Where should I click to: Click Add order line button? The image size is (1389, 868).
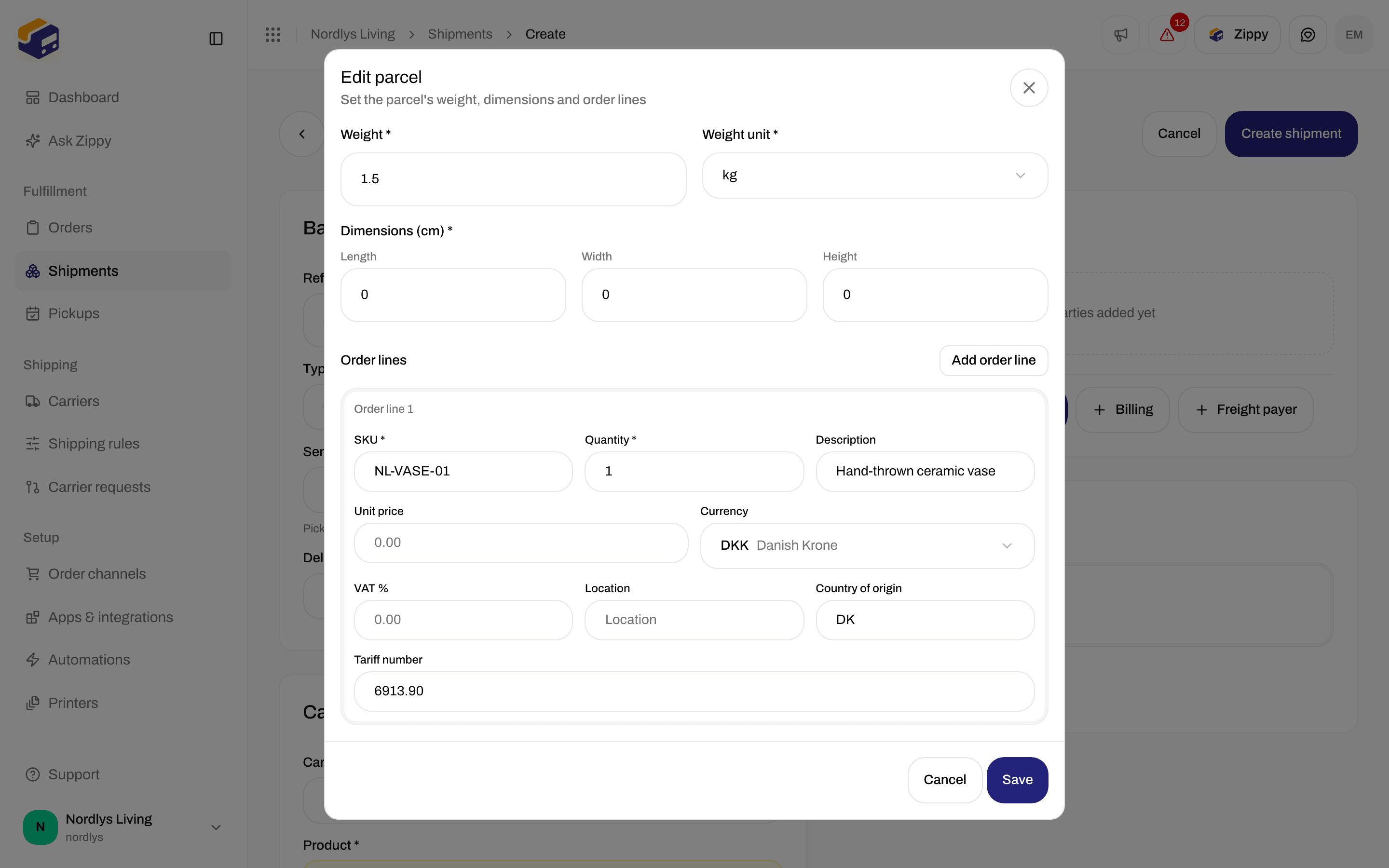(994, 361)
